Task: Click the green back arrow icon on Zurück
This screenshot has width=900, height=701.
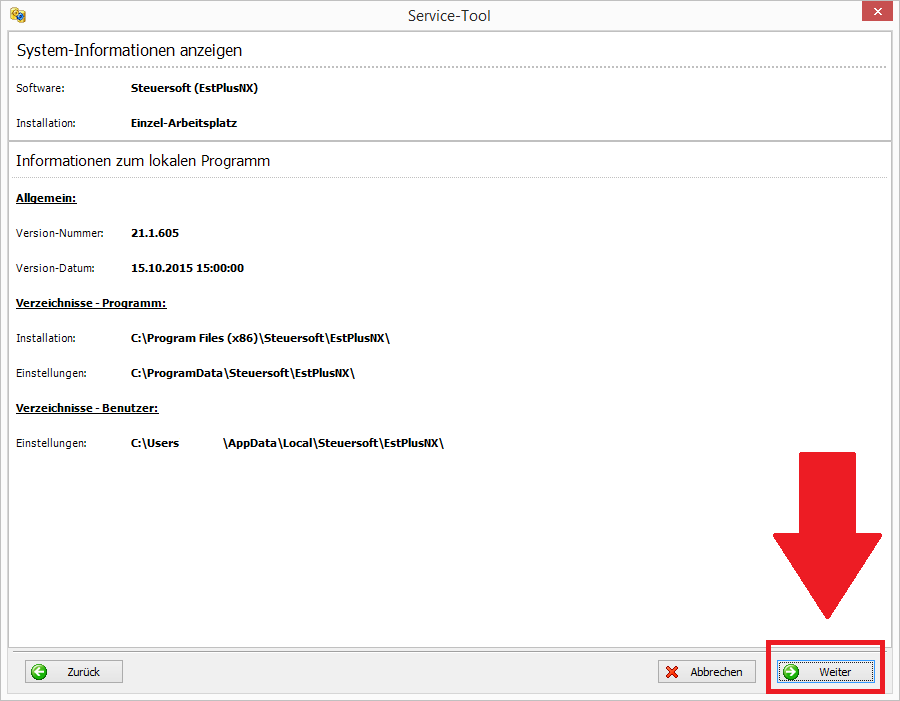Action: [x=40, y=672]
